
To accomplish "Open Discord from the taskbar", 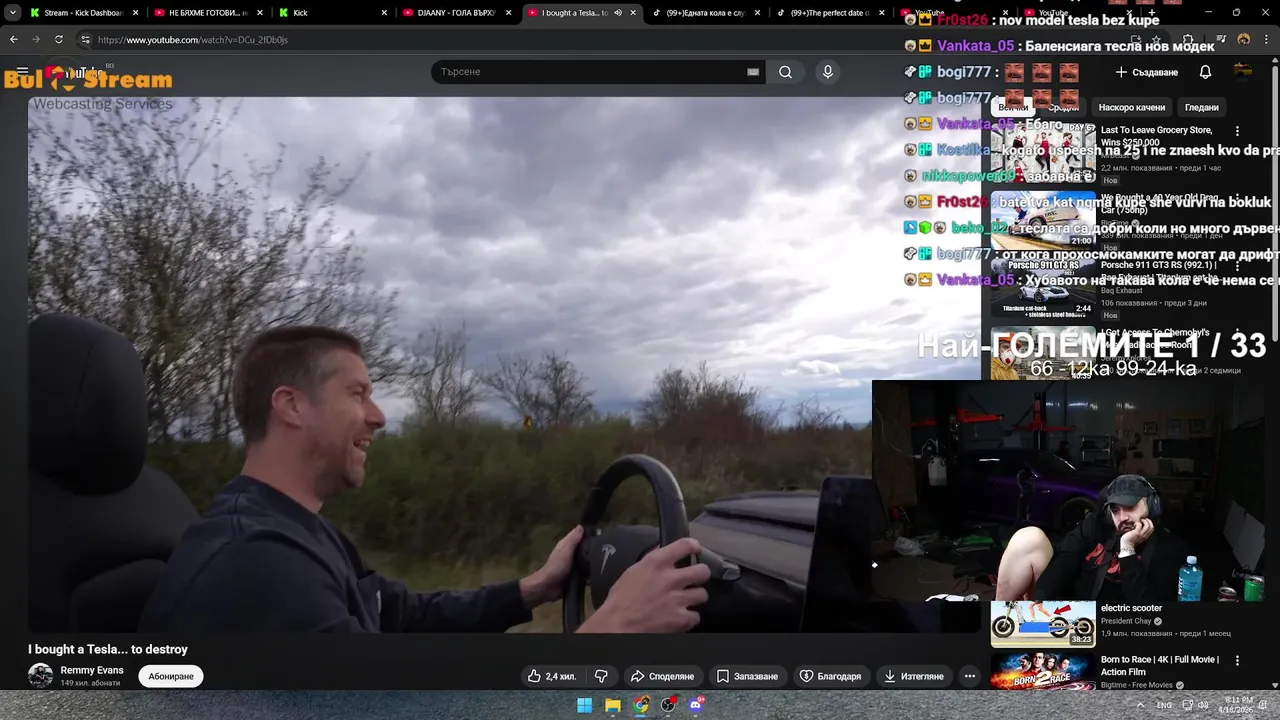I will (x=696, y=705).
